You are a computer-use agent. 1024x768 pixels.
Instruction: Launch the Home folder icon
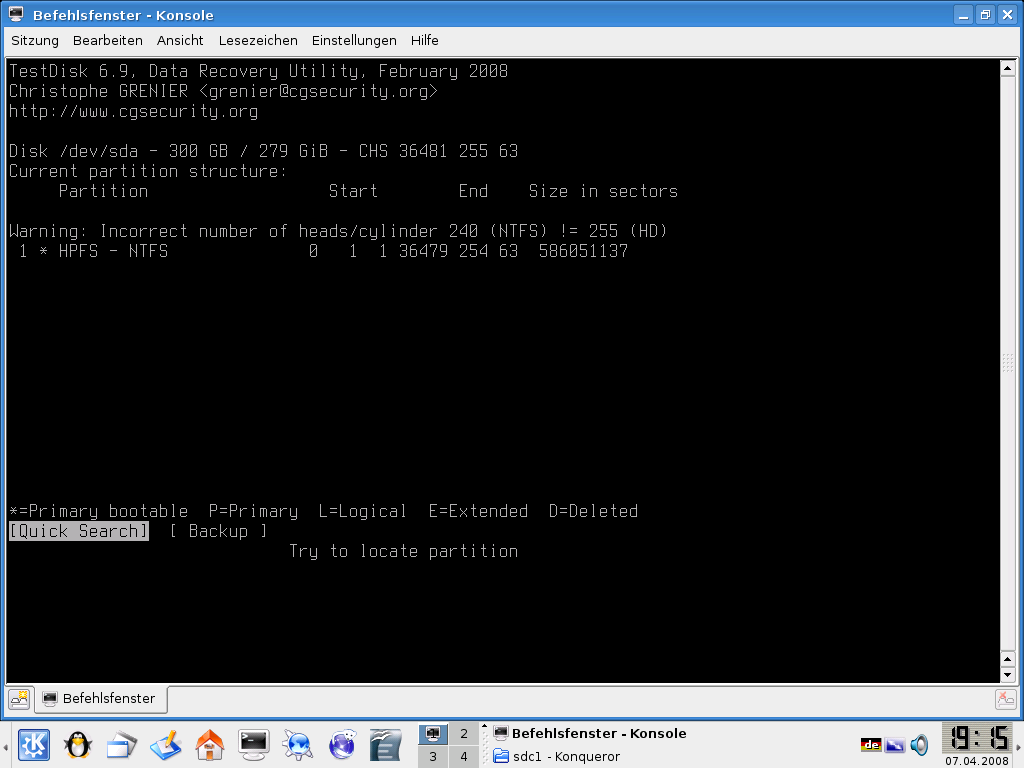pos(210,744)
